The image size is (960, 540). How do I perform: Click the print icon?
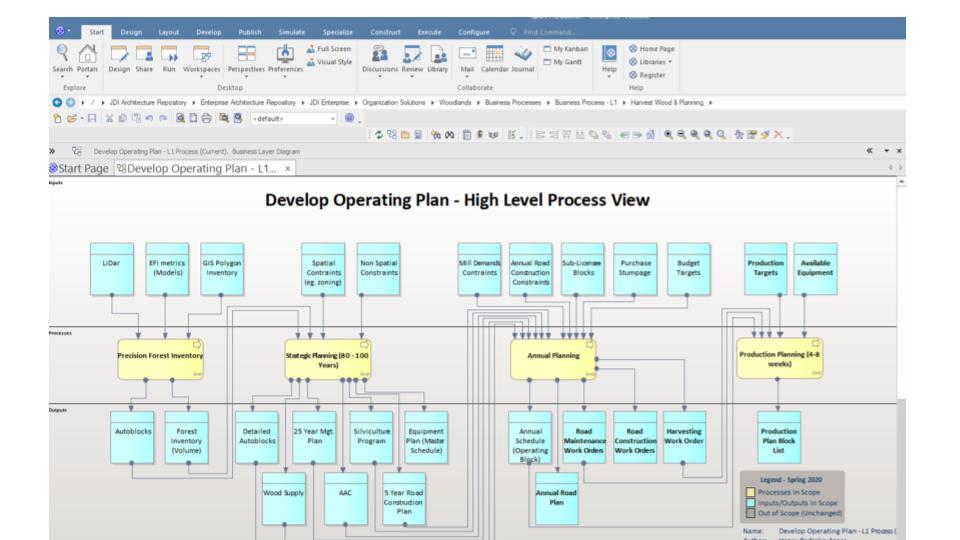(x=206, y=118)
